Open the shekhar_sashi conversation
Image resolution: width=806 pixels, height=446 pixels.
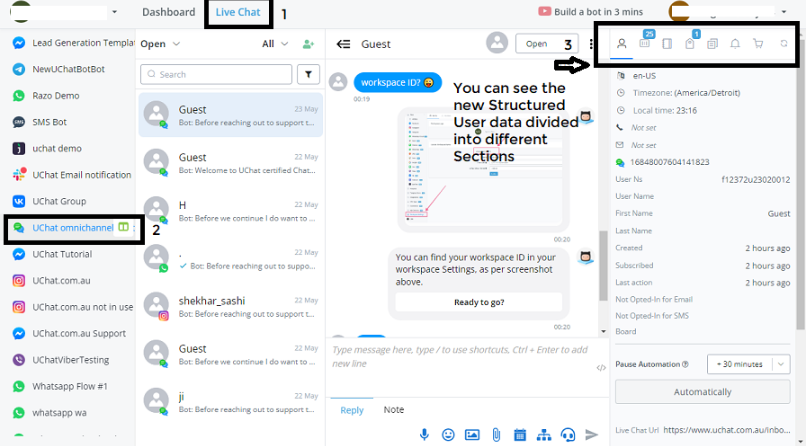pos(230,305)
